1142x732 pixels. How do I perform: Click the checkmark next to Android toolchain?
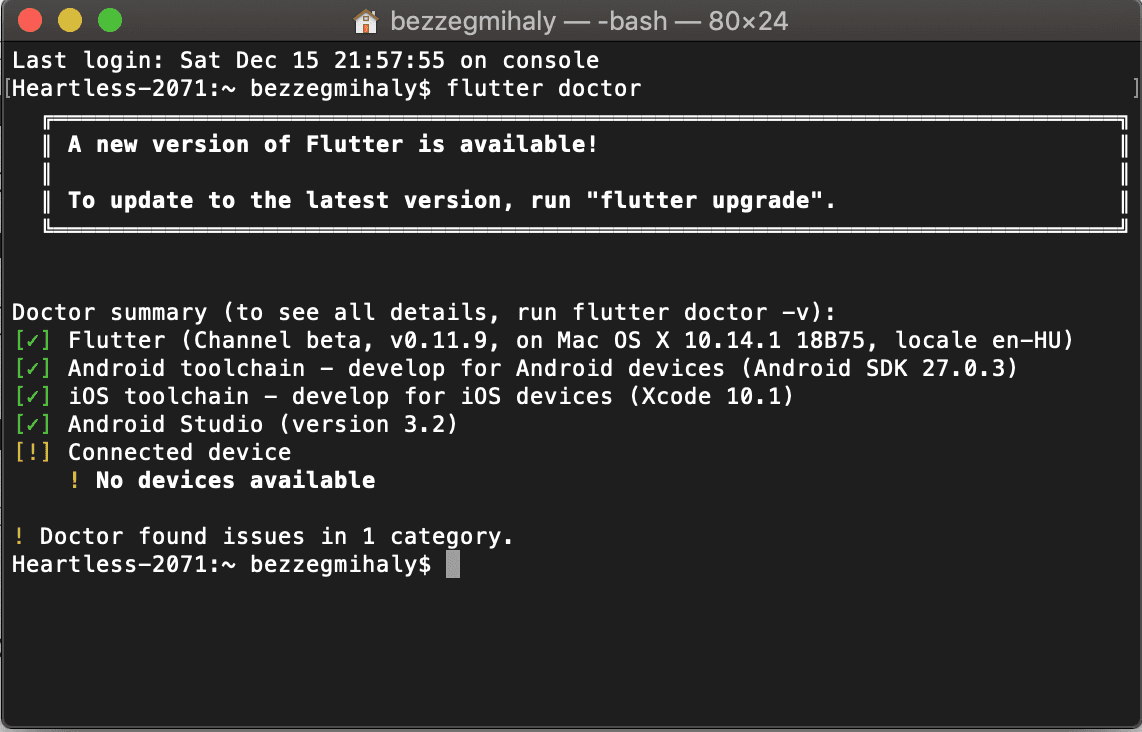tap(33, 368)
